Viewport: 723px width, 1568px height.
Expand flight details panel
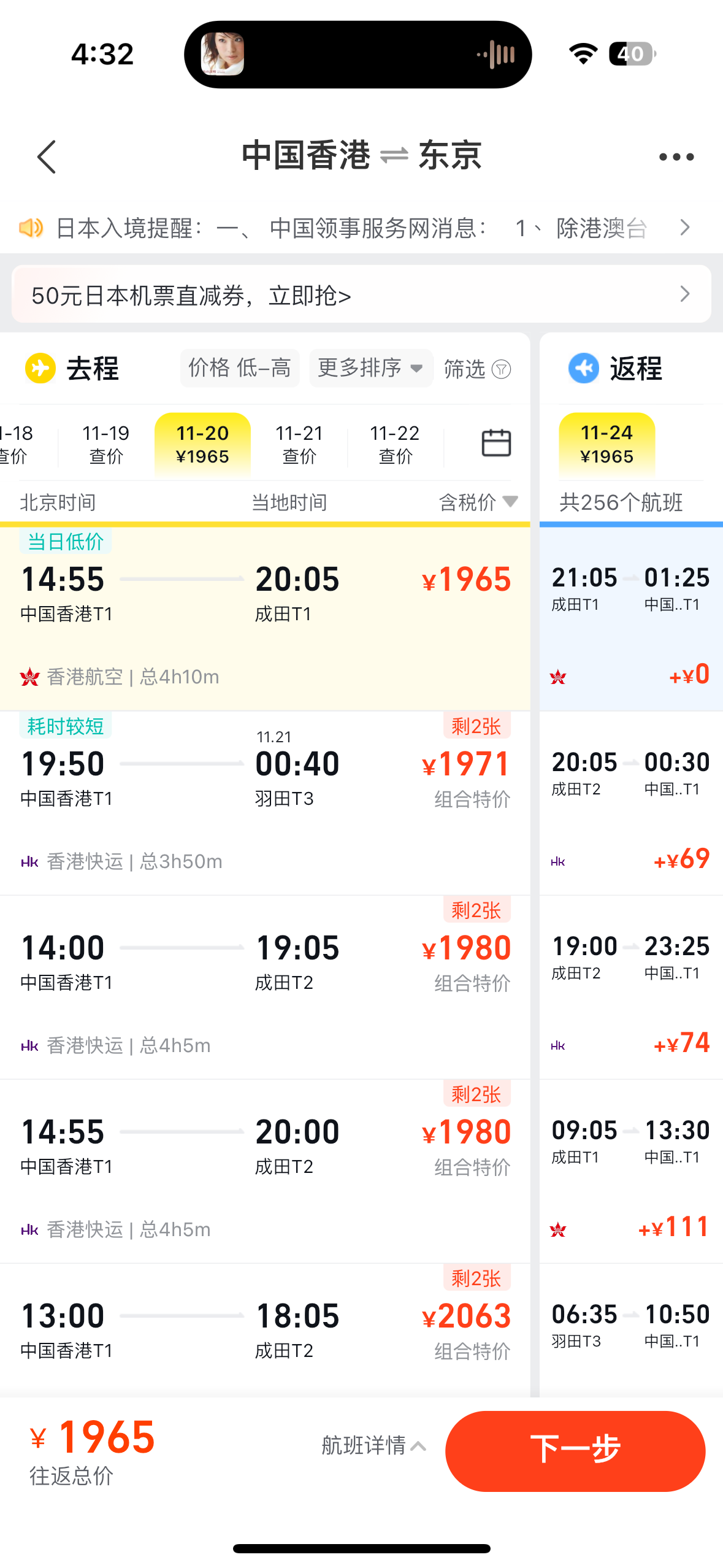point(373,1446)
